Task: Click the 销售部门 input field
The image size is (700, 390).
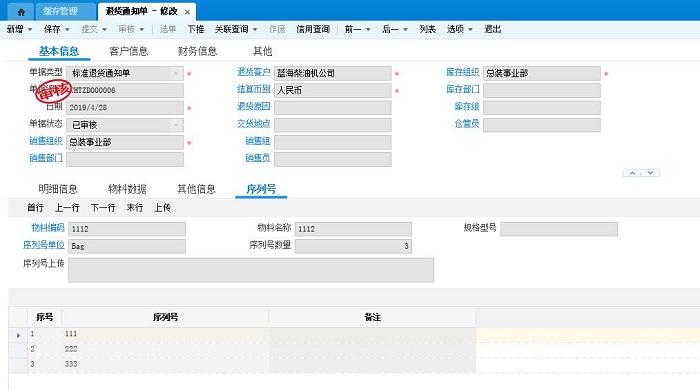Action: point(125,159)
